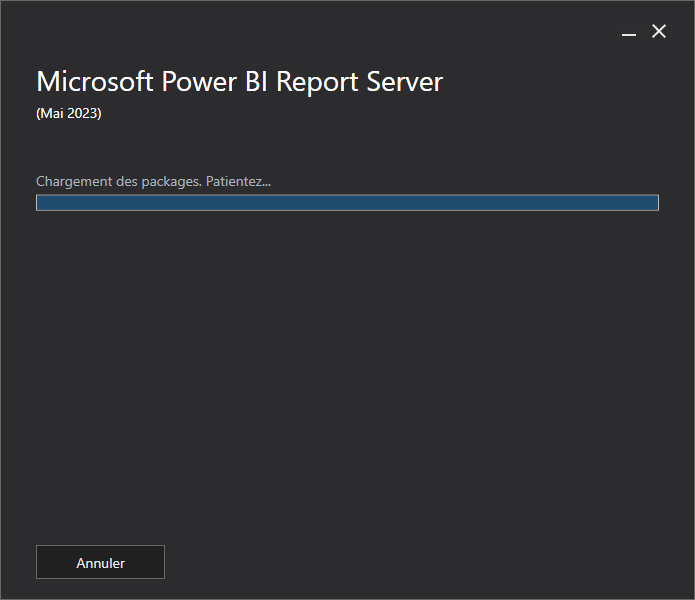Click the 'Chargement des packages.' status text
Viewport: 695px width, 600px height.
119,182
